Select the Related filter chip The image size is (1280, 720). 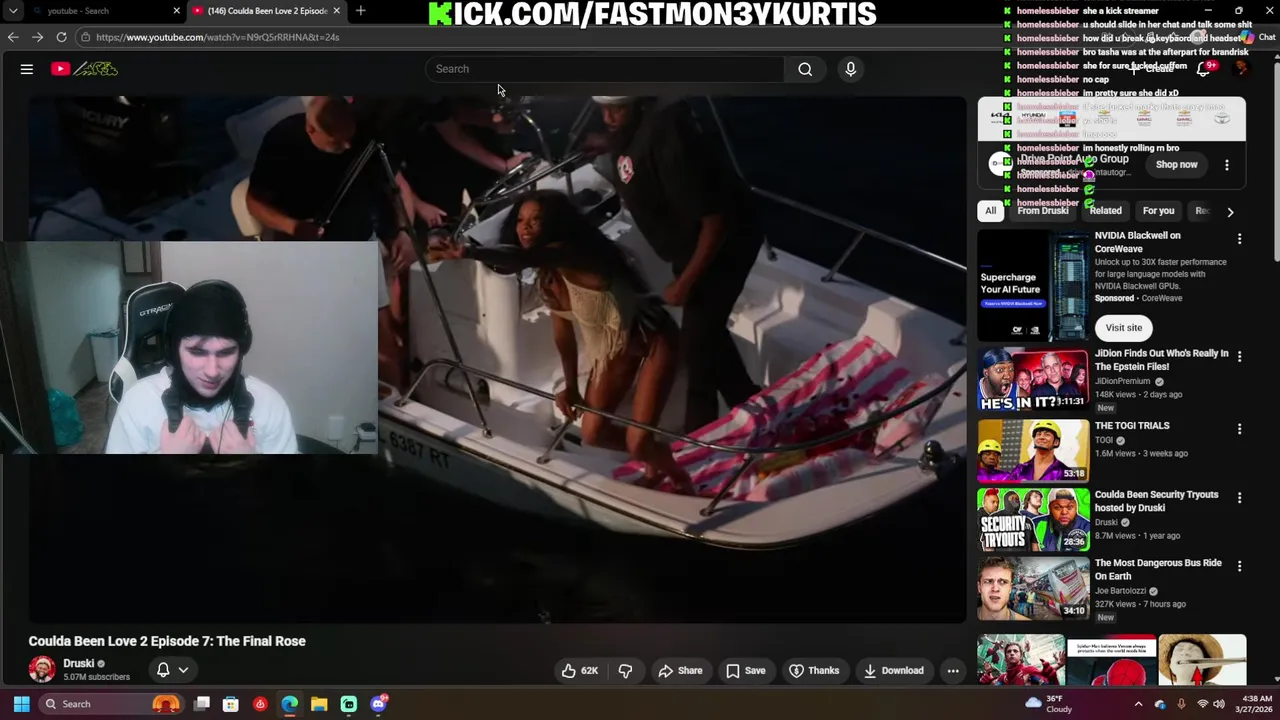click(1105, 211)
